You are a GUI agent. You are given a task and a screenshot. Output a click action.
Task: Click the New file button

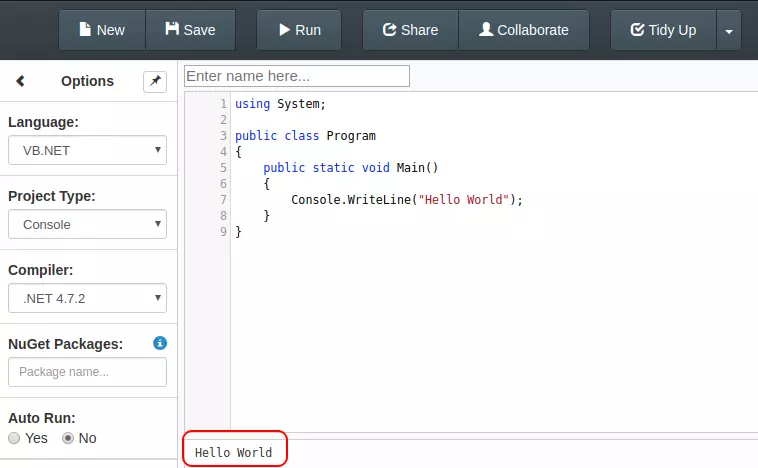coord(102,30)
